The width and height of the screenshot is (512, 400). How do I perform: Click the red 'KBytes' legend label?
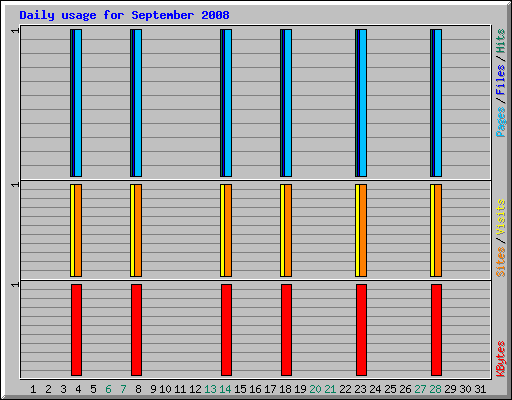(x=501, y=359)
